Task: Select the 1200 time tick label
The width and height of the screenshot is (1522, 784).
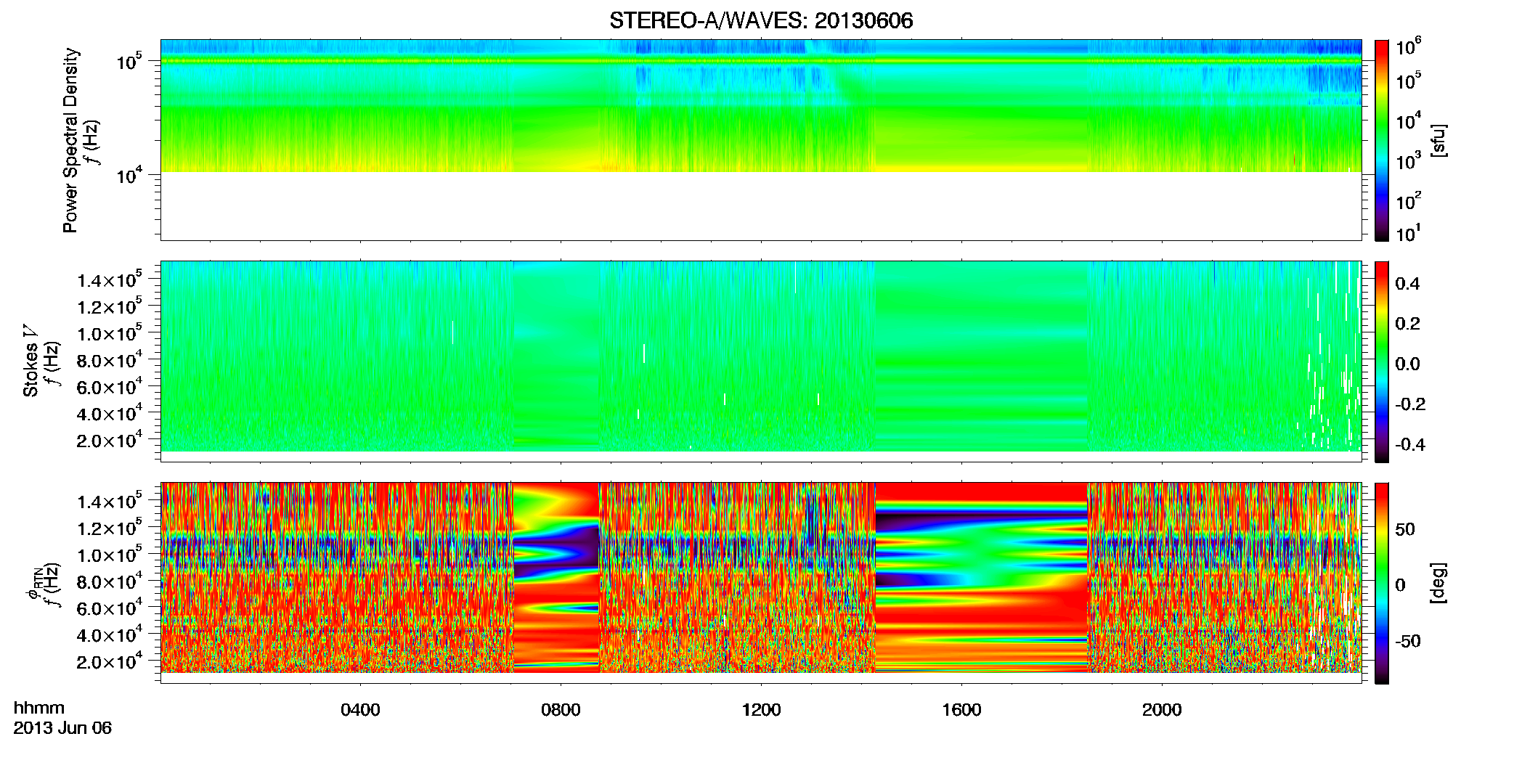Action: (761, 710)
